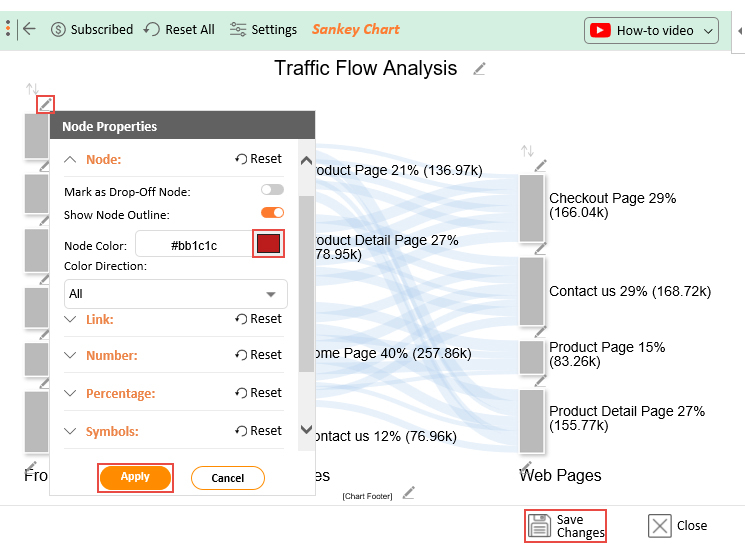Click panel scrollbar up arrow
This screenshot has width=745, height=555.
(306, 161)
